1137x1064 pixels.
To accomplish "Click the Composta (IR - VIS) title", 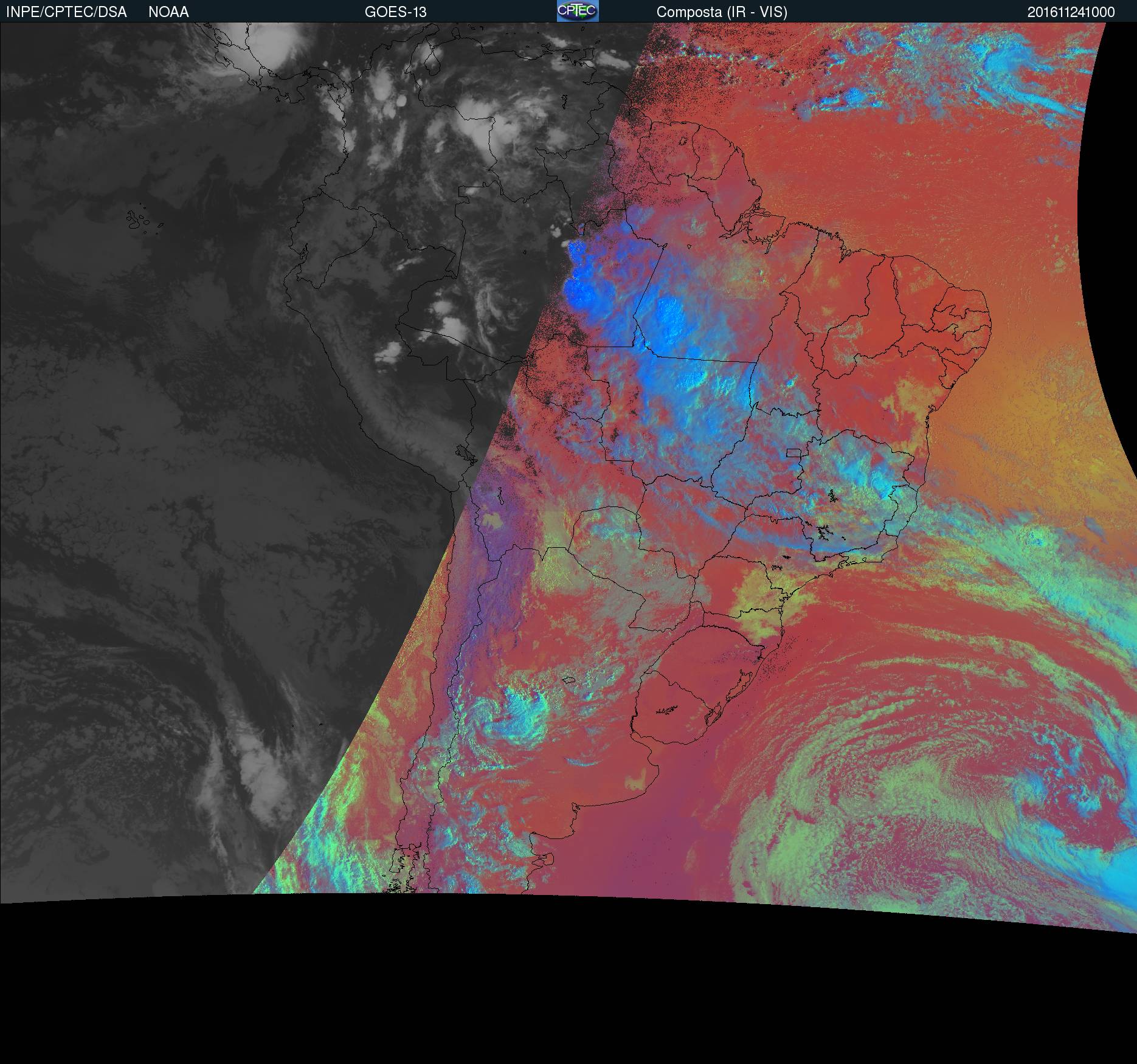I will [x=722, y=12].
